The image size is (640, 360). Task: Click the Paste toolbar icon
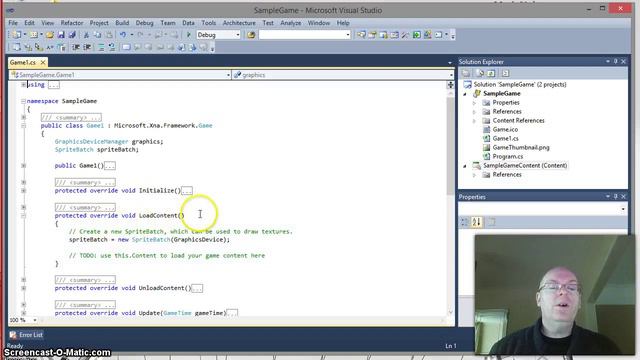[x=109, y=35]
